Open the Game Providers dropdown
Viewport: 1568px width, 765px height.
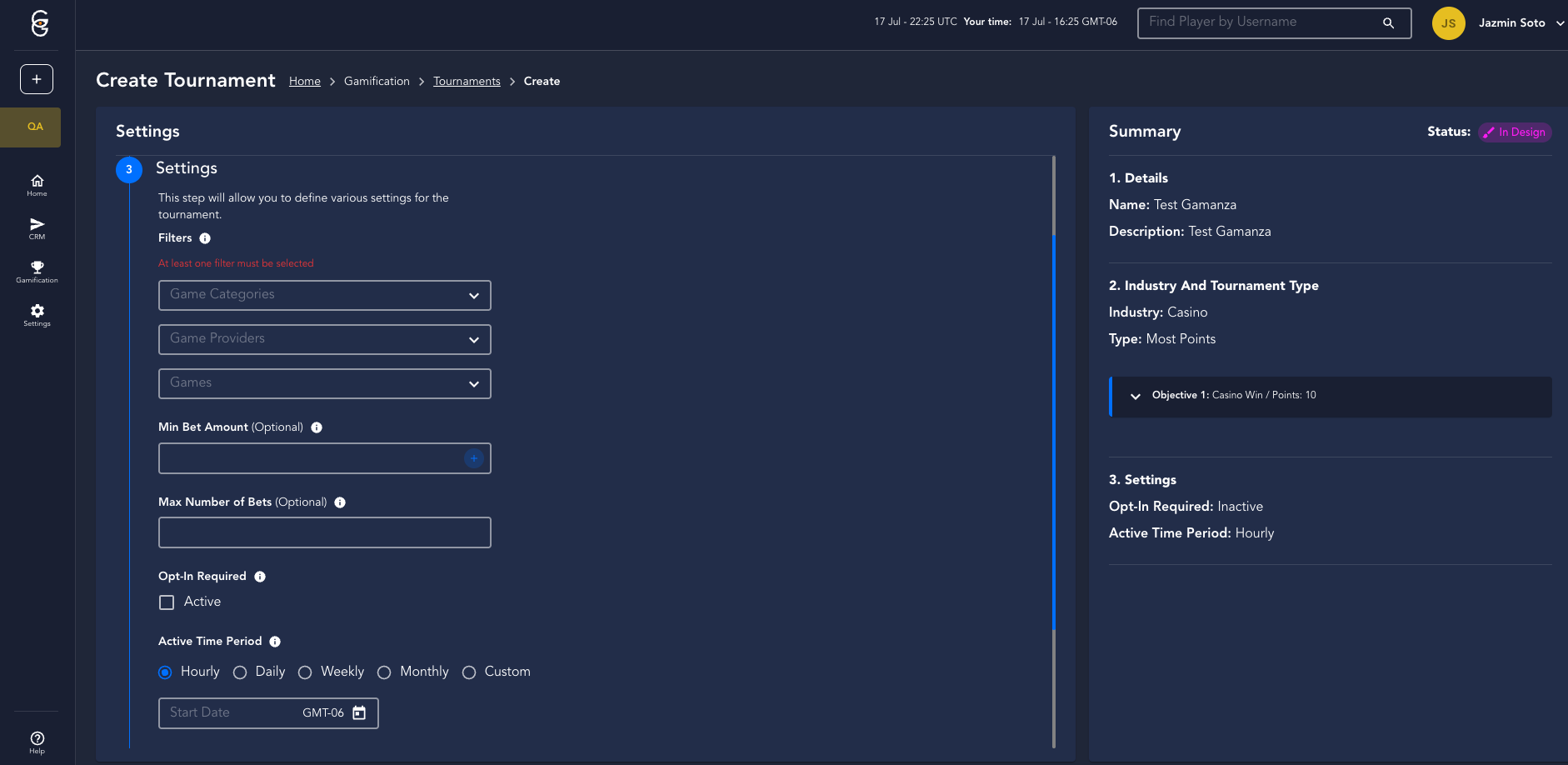[324, 339]
